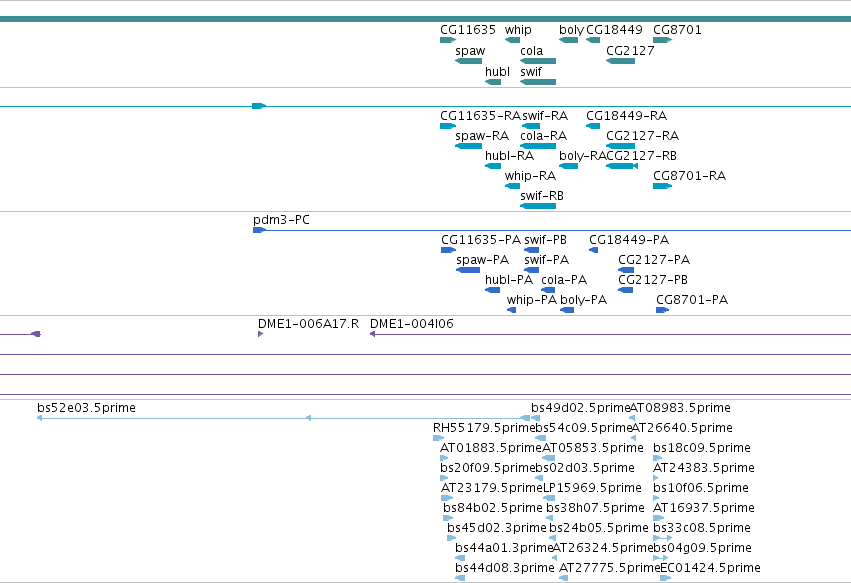Click the swif-RB transcript bar
This screenshot has height=583, width=851.
coord(538,206)
